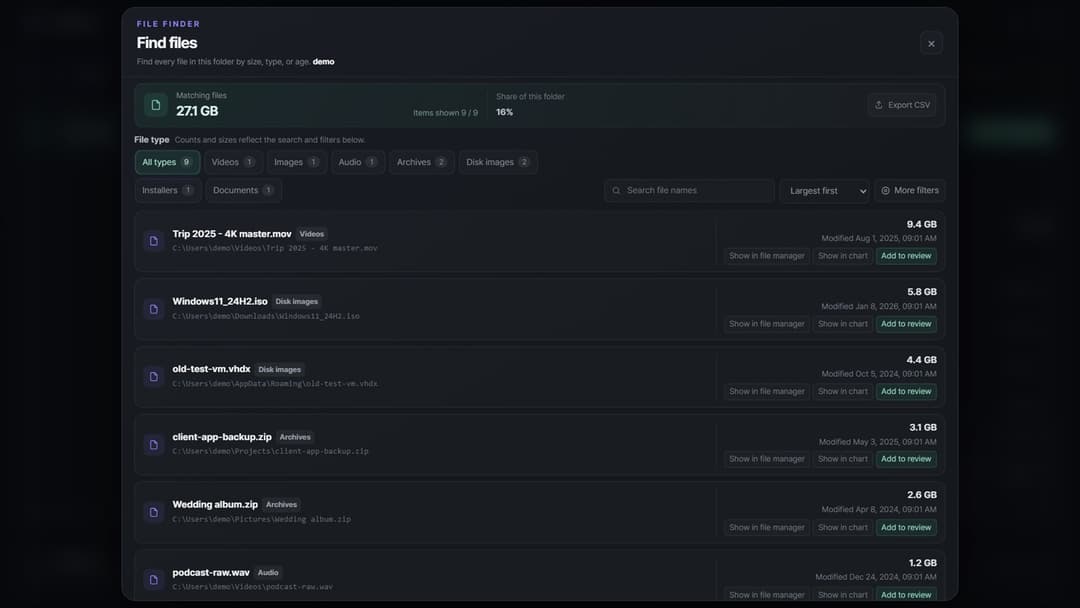Click the Videos tag on Trip 2025 row

[x=311, y=234]
